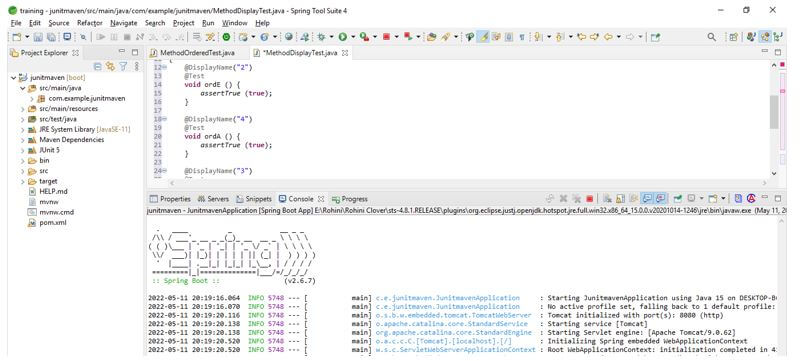802x361 pixels.
Task: Open the Refactor menu
Action: (x=90, y=23)
